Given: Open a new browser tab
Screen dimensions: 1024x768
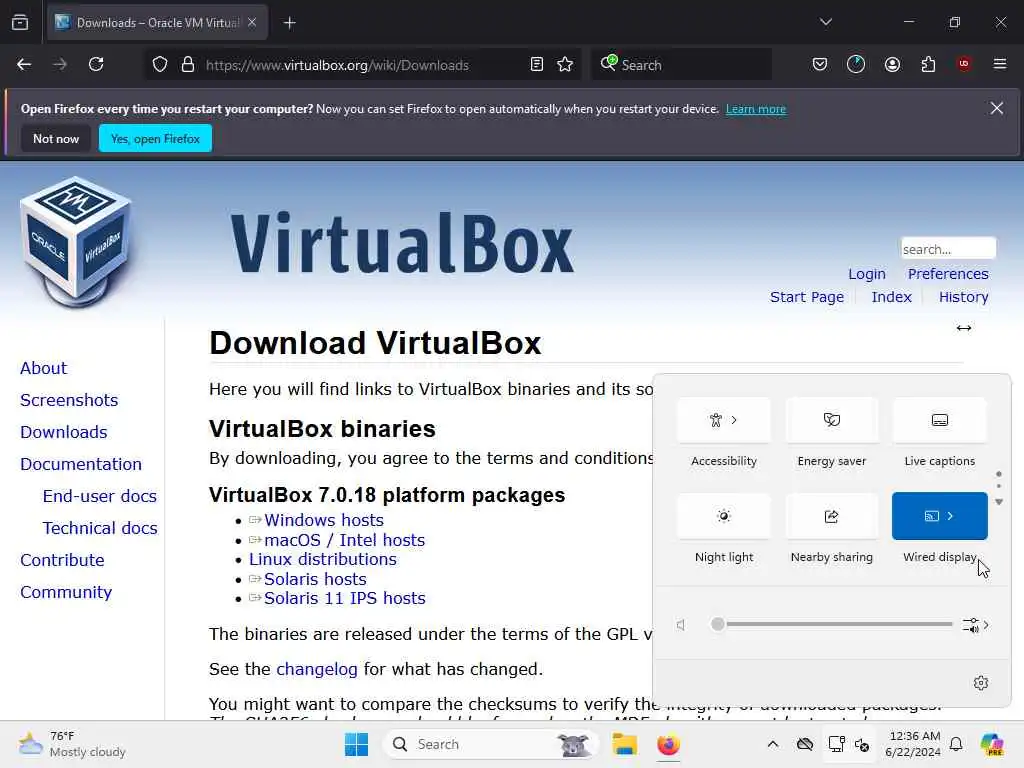Looking at the screenshot, I should (x=290, y=23).
